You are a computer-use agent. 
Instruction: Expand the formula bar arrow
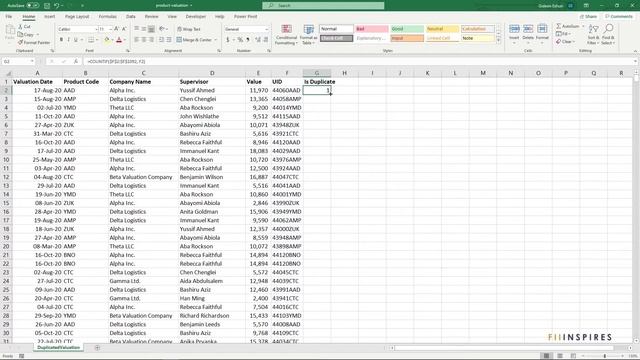coord(636,61)
